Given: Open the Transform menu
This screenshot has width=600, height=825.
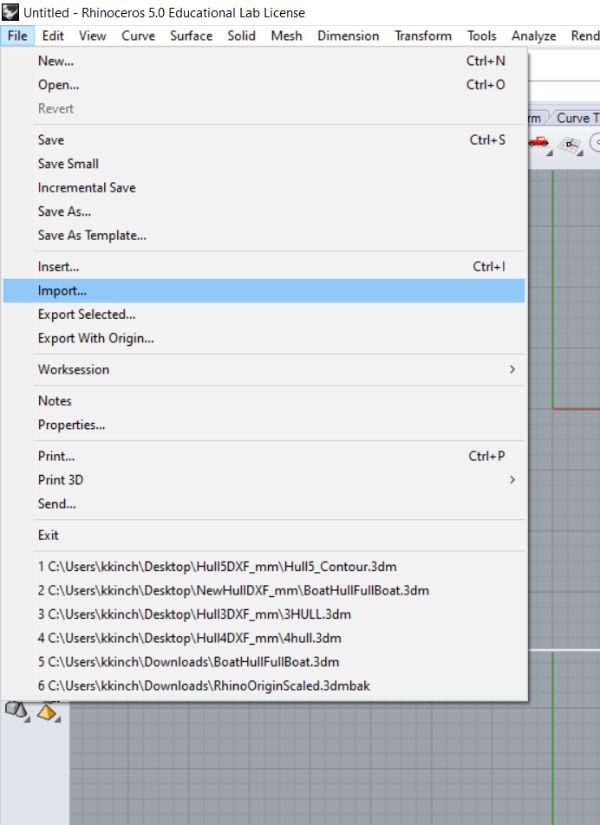Looking at the screenshot, I should click(x=423, y=36).
